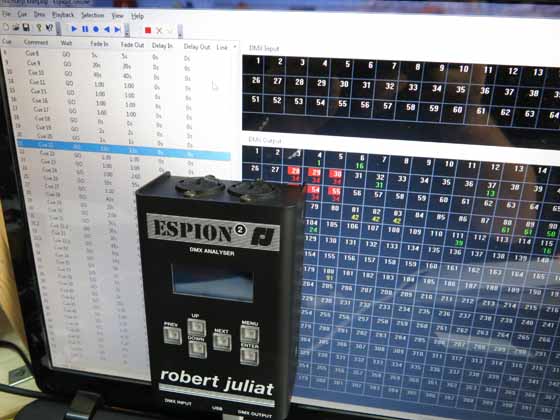560x420 pixels.
Task: Pause playback with the blue Pause icon
Action: (x=85, y=29)
